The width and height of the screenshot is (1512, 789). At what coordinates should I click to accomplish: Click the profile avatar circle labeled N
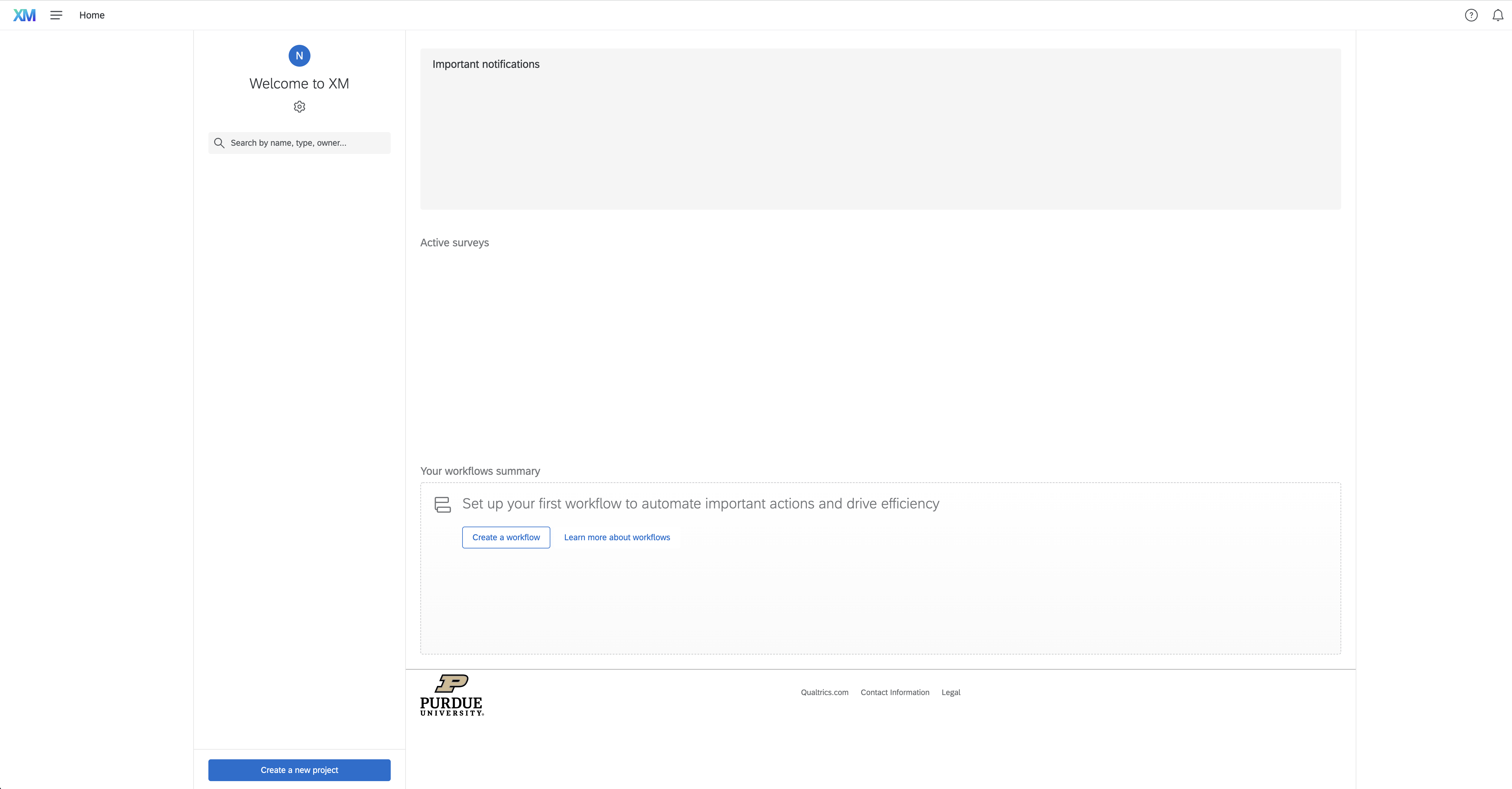(x=299, y=55)
